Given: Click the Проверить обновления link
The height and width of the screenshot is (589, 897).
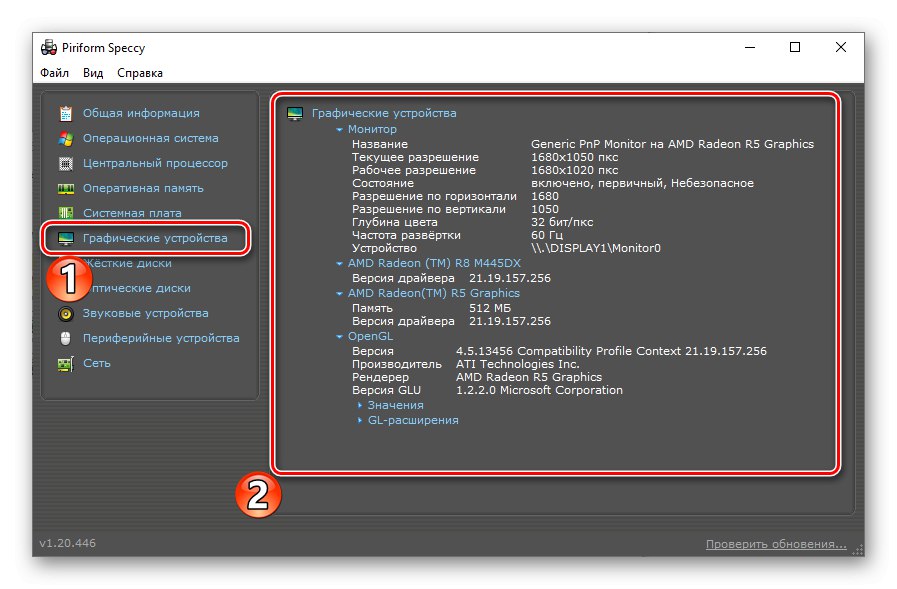Looking at the screenshot, I should coord(776,544).
